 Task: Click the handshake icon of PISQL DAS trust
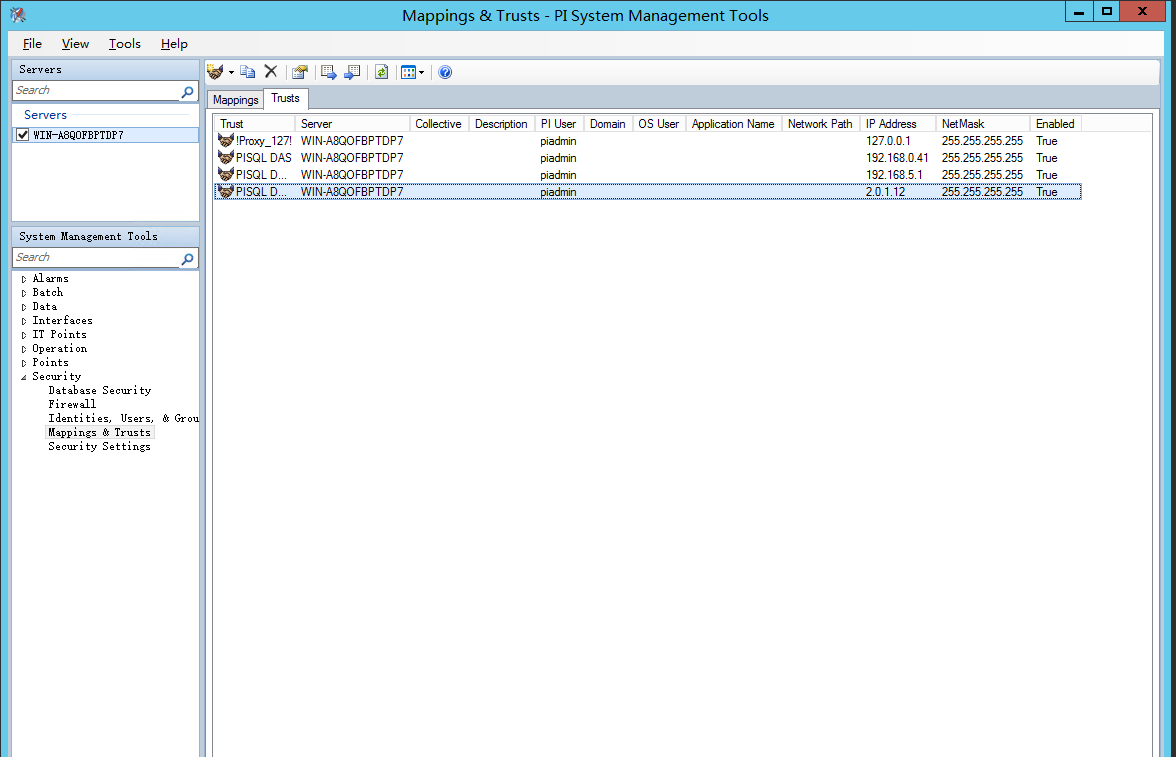pyautogui.click(x=226, y=158)
